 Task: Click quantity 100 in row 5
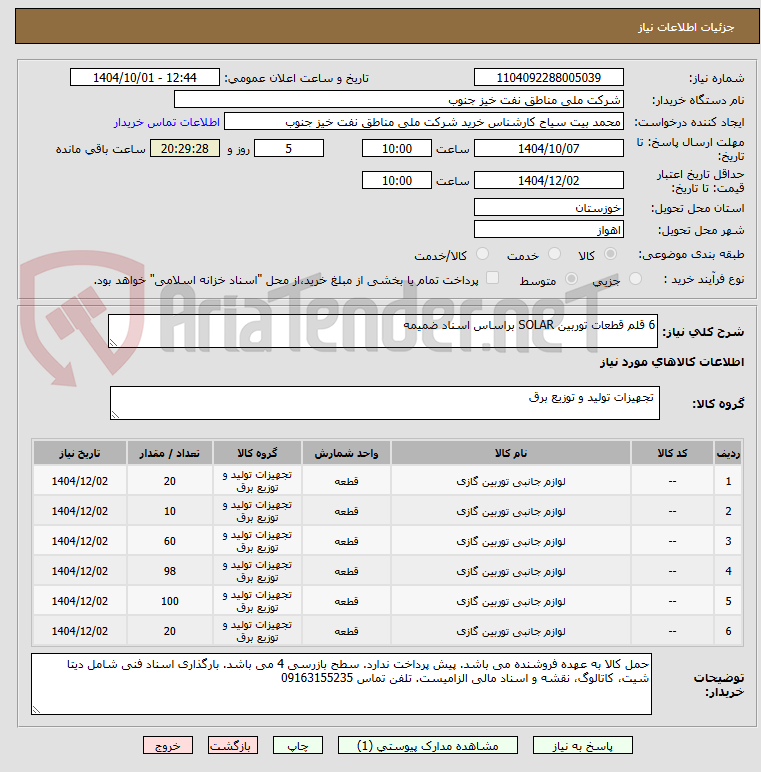coord(170,601)
